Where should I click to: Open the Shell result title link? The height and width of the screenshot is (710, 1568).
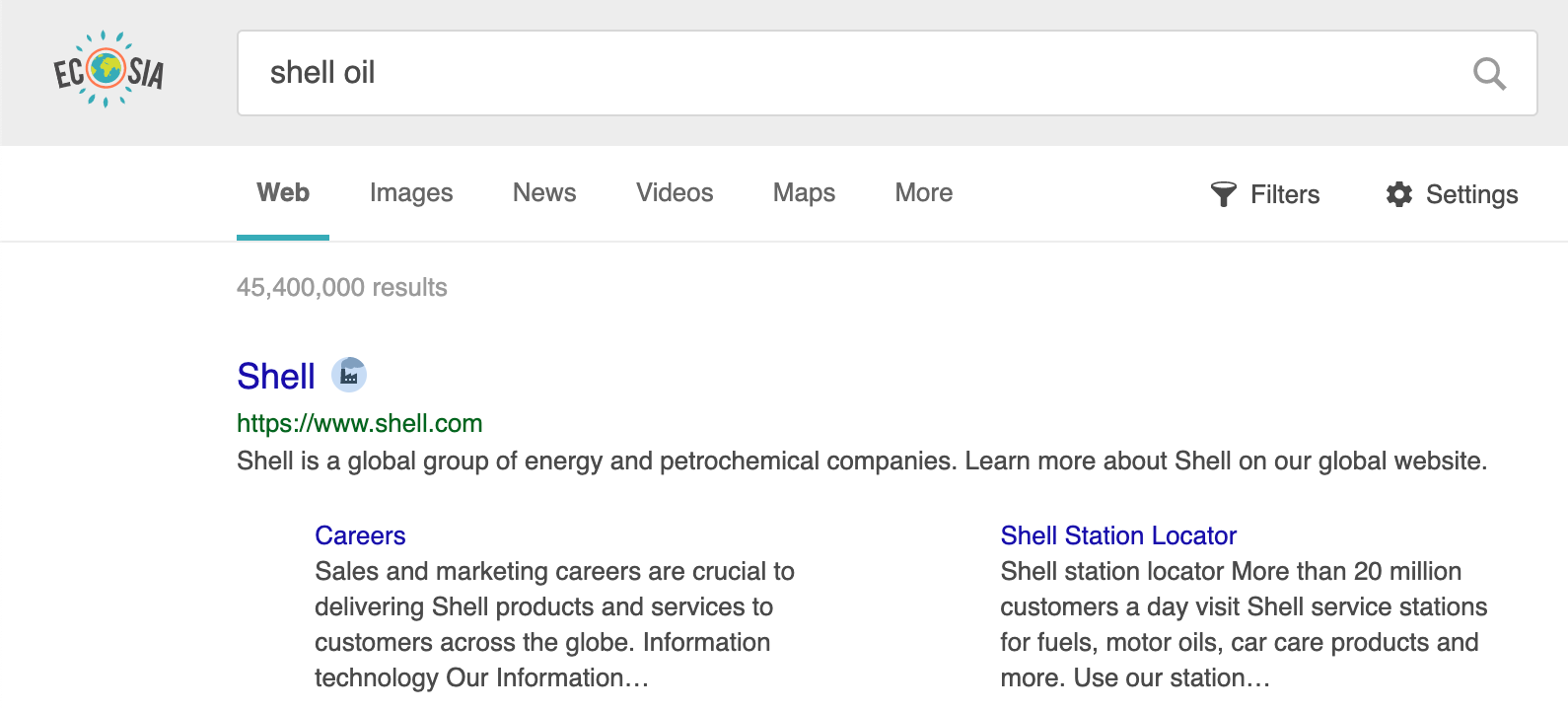tap(276, 376)
